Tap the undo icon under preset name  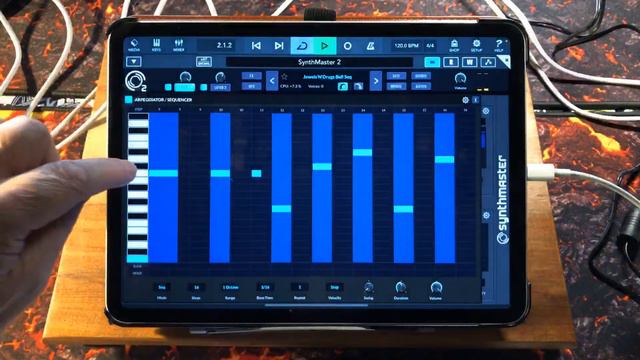tap(343, 86)
